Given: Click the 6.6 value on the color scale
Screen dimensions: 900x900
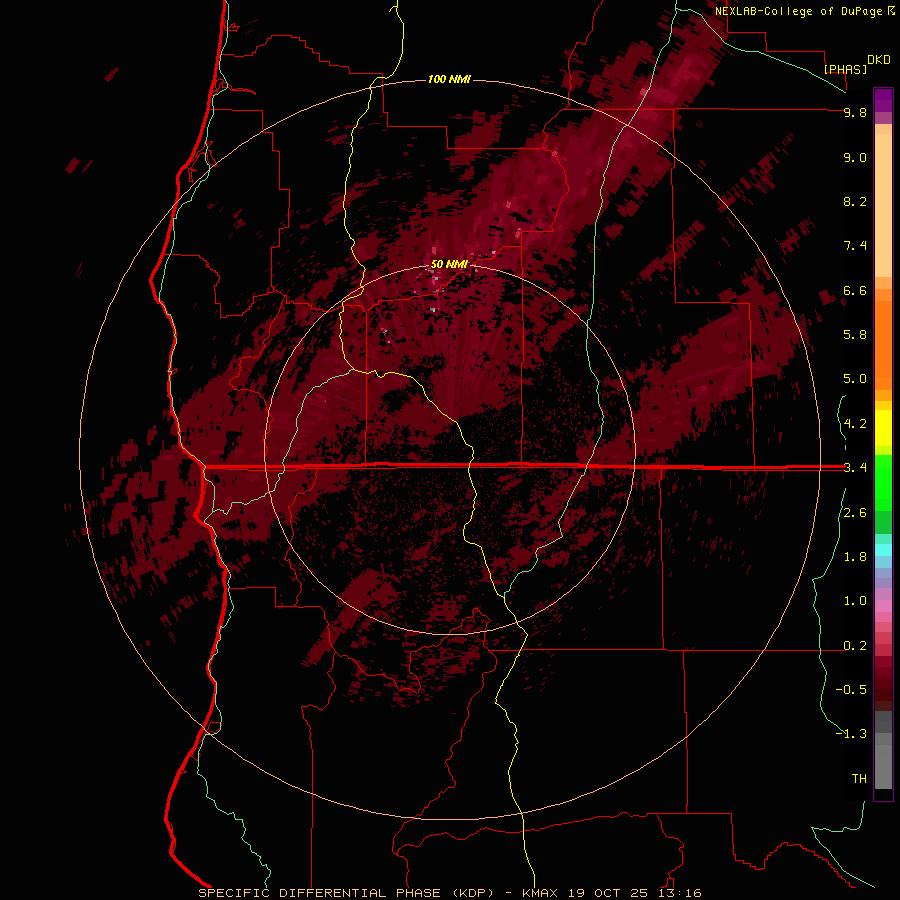Looking at the screenshot, I should [855, 290].
